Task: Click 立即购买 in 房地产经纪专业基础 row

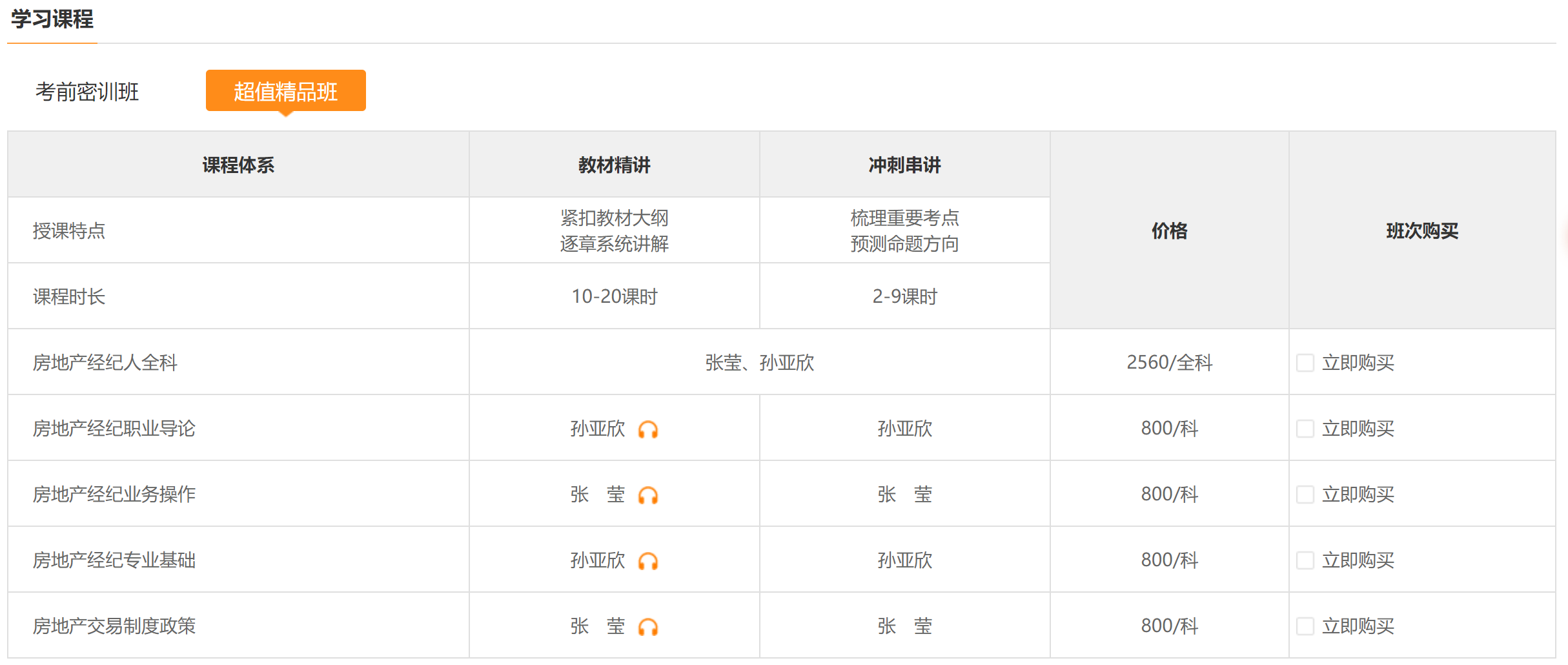Action: (x=1358, y=560)
